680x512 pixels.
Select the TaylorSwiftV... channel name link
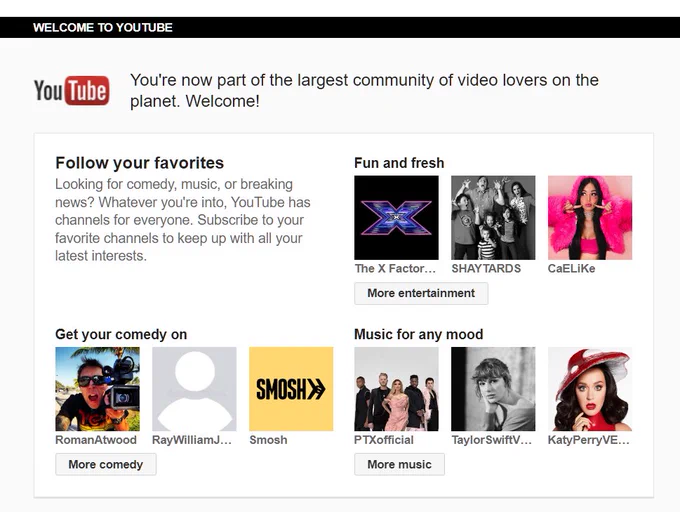point(491,440)
